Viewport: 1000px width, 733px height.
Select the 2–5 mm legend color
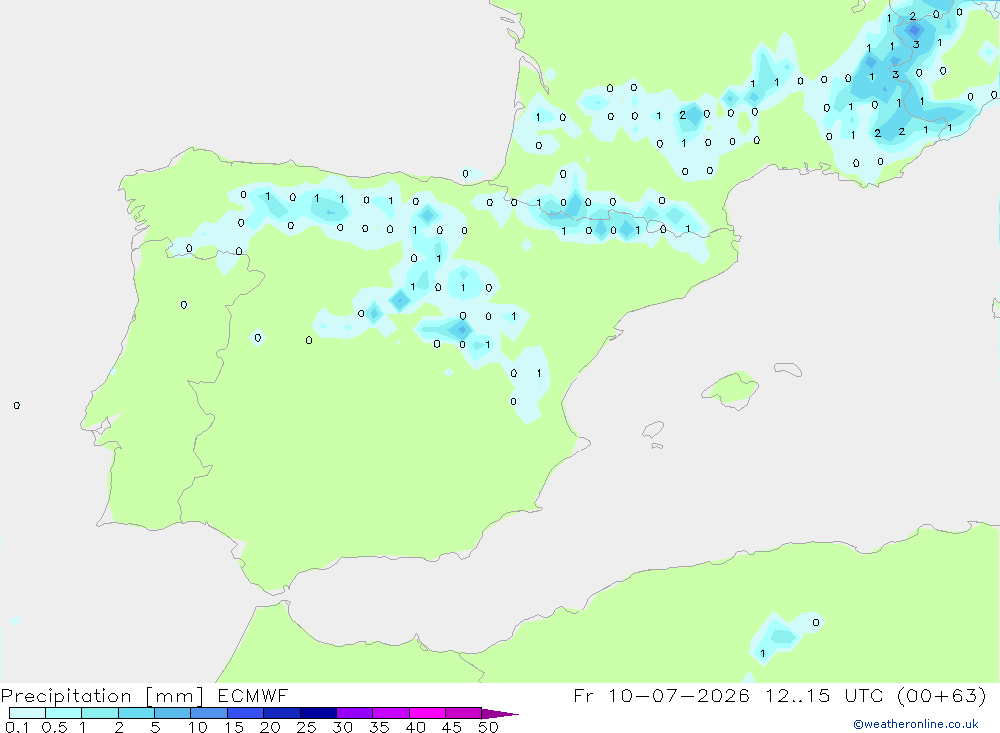136,713
